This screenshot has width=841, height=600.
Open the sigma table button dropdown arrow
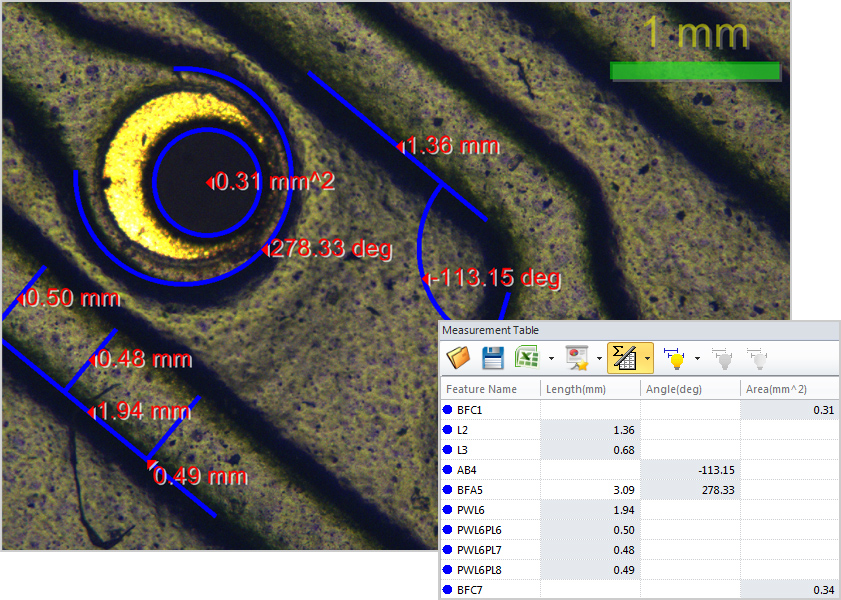pyautogui.click(x=647, y=358)
